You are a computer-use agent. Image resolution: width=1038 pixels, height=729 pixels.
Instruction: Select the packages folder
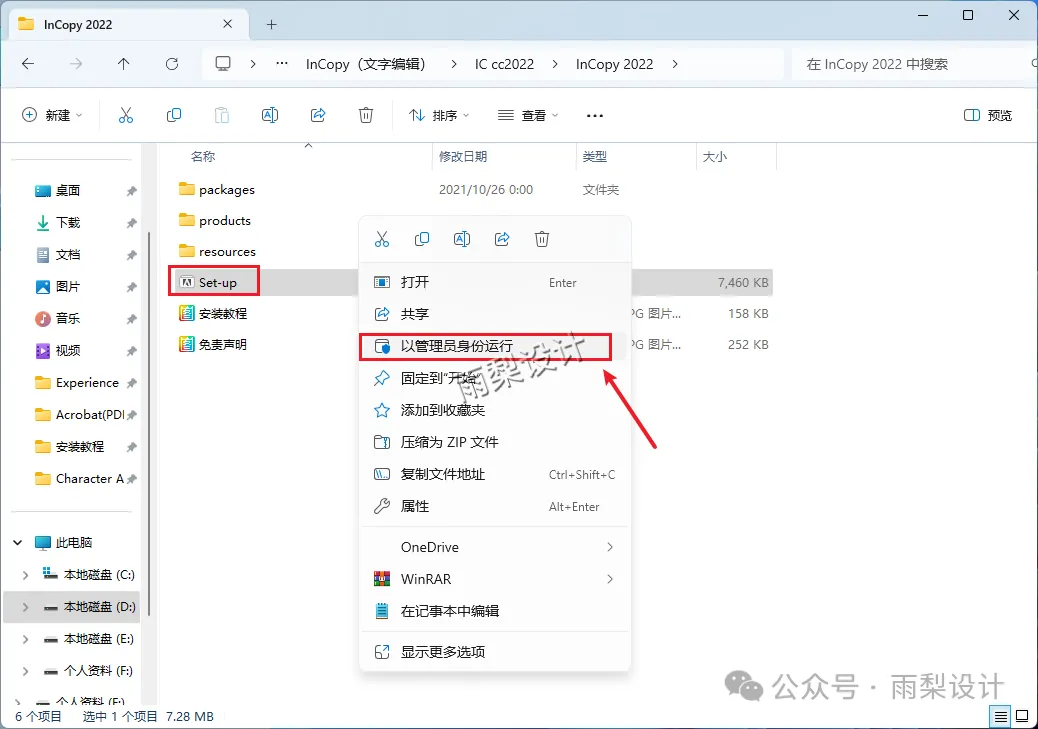(216, 189)
